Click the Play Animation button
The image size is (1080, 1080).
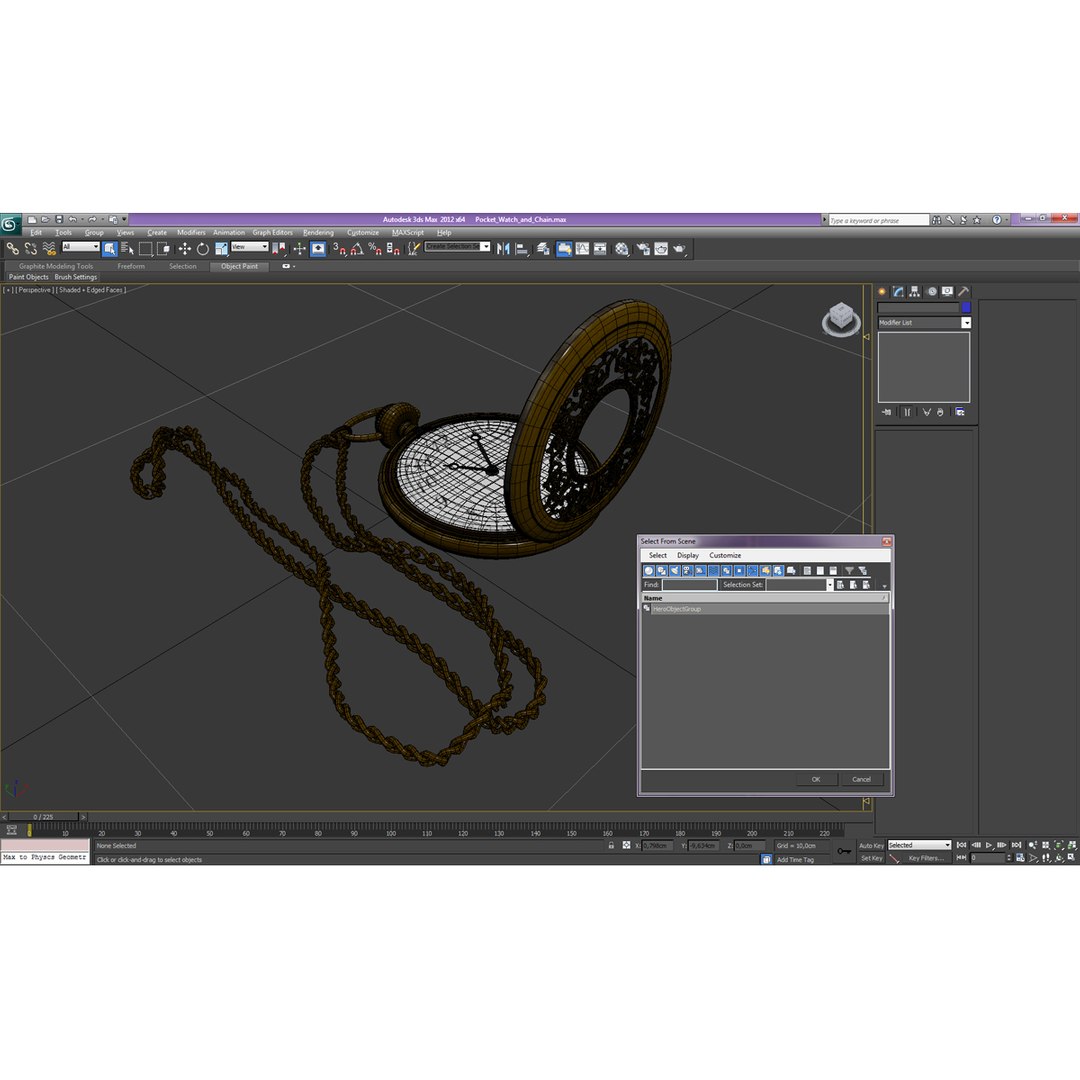point(989,845)
